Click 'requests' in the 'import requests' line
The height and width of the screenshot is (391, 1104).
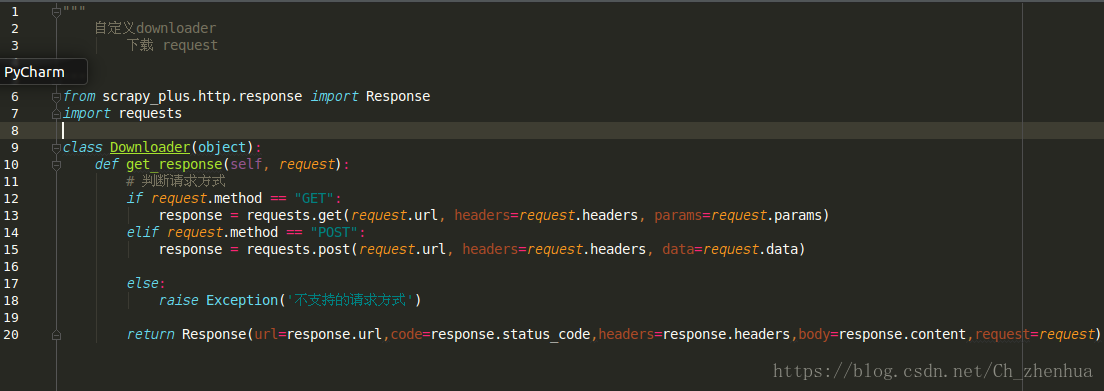[x=150, y=113]
